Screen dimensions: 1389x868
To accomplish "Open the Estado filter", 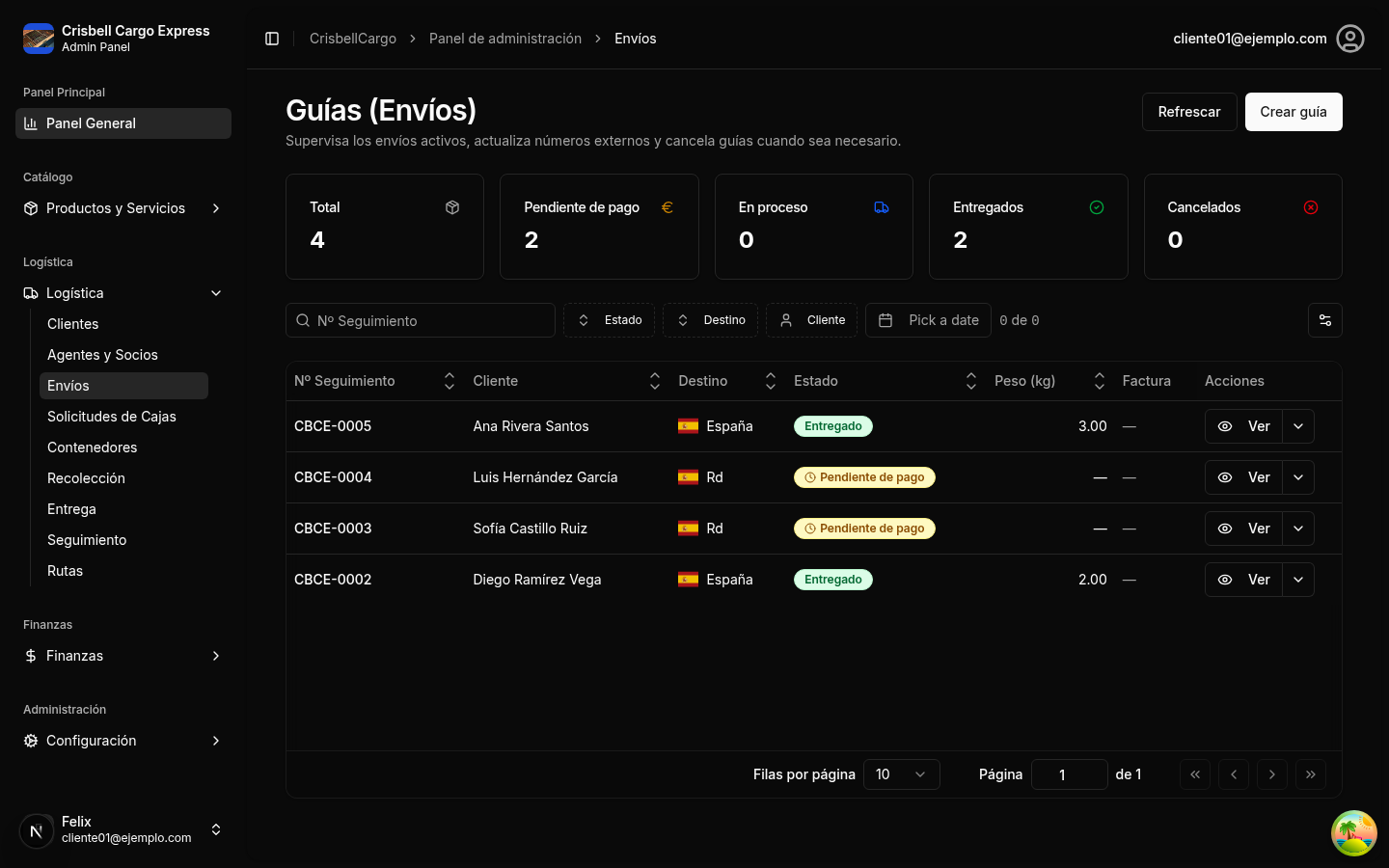I will click(609, 320).
